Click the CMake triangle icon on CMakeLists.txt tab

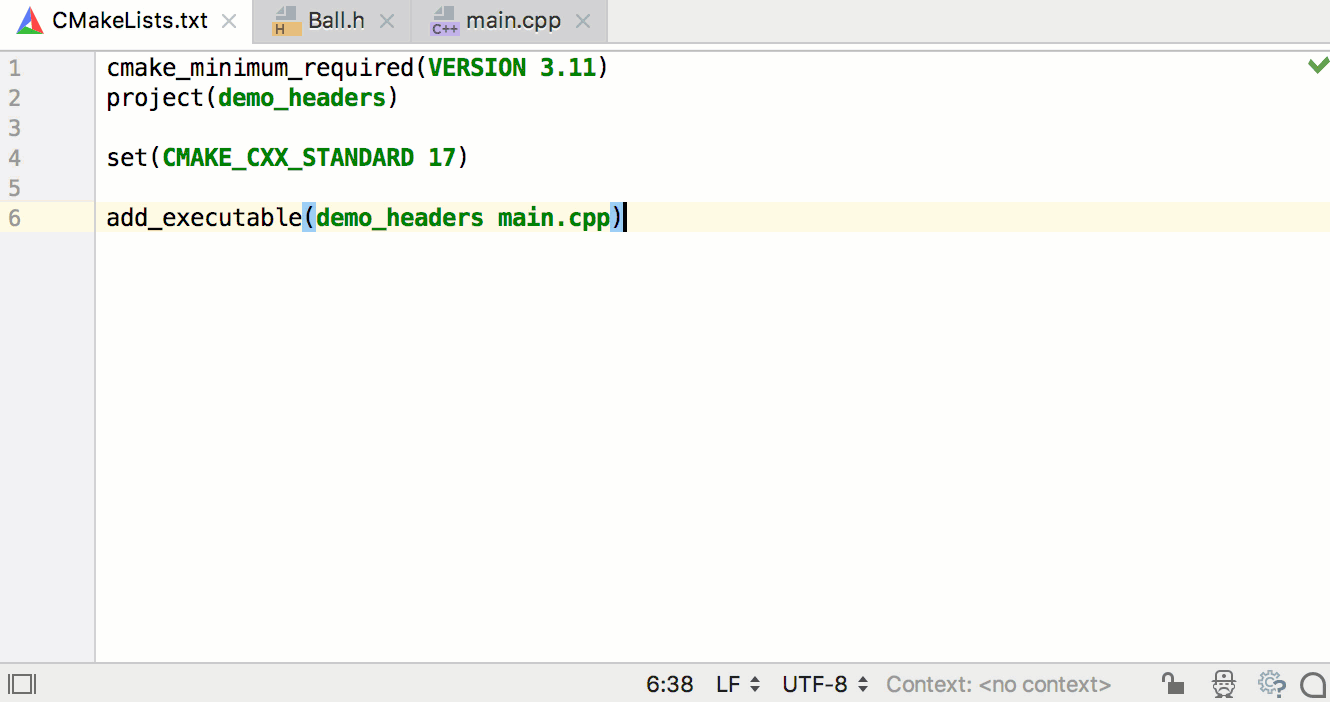(x=30, y=21)
